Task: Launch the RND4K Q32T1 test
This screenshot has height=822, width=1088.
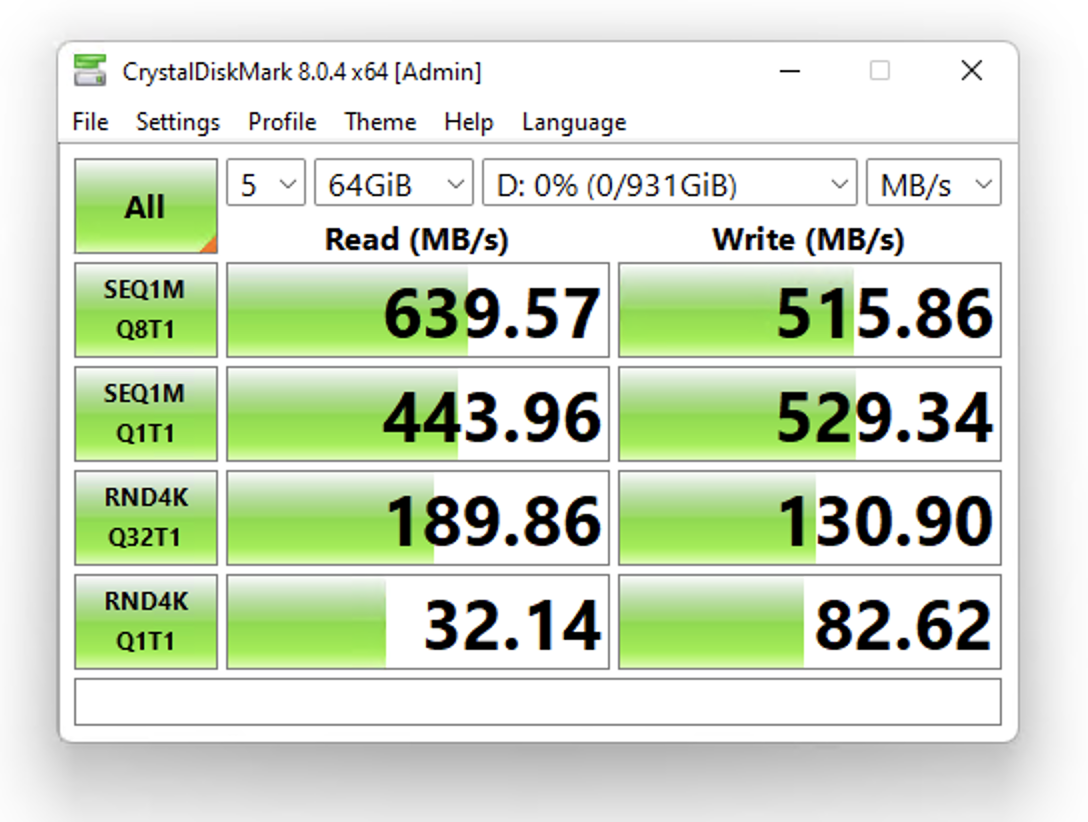Action: coord(145,517)
